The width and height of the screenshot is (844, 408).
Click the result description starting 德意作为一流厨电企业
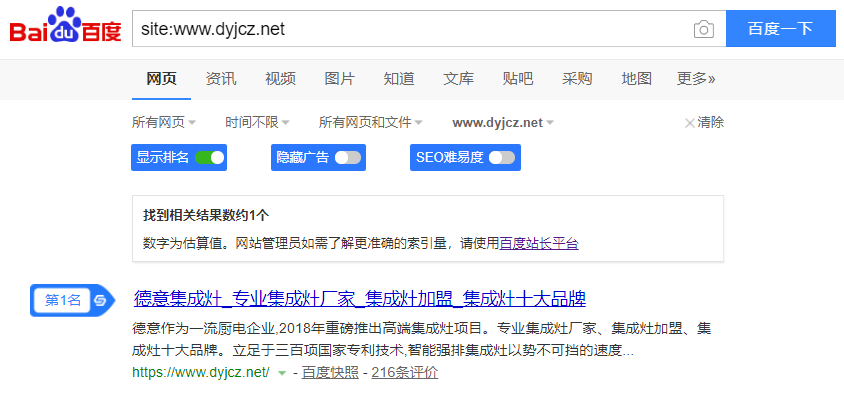421,340
